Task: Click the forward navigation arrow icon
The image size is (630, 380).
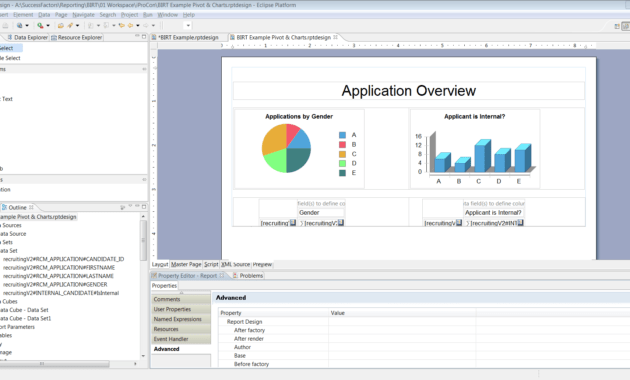Action: (146, 25)
